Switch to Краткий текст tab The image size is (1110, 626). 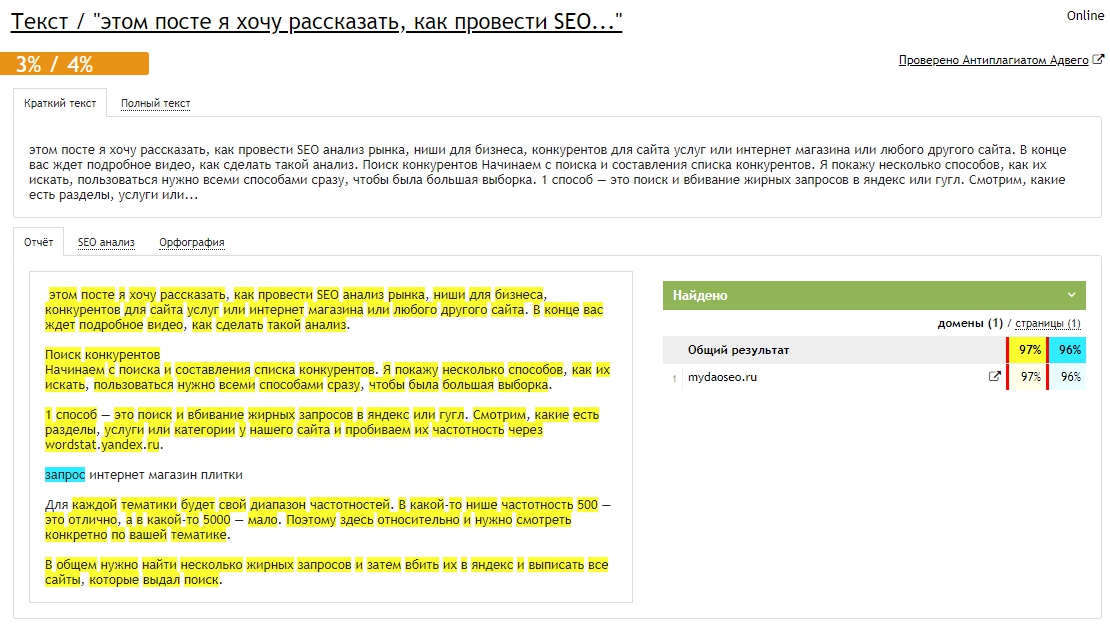60,103
